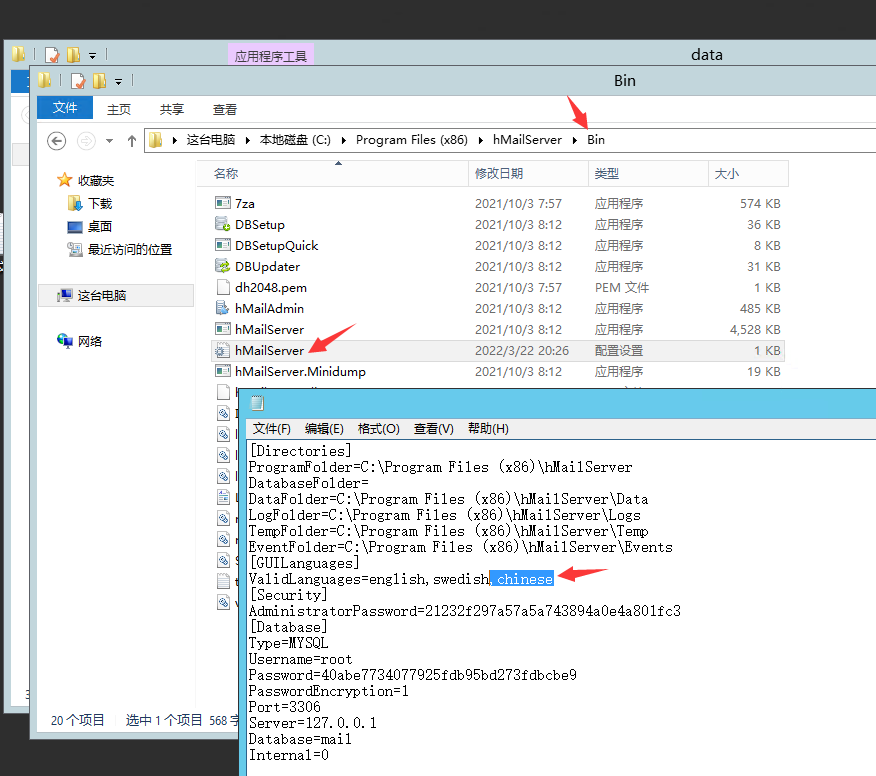Open Notepad's 格式(O) menu
876x776 pixels.
pos(378,428)
